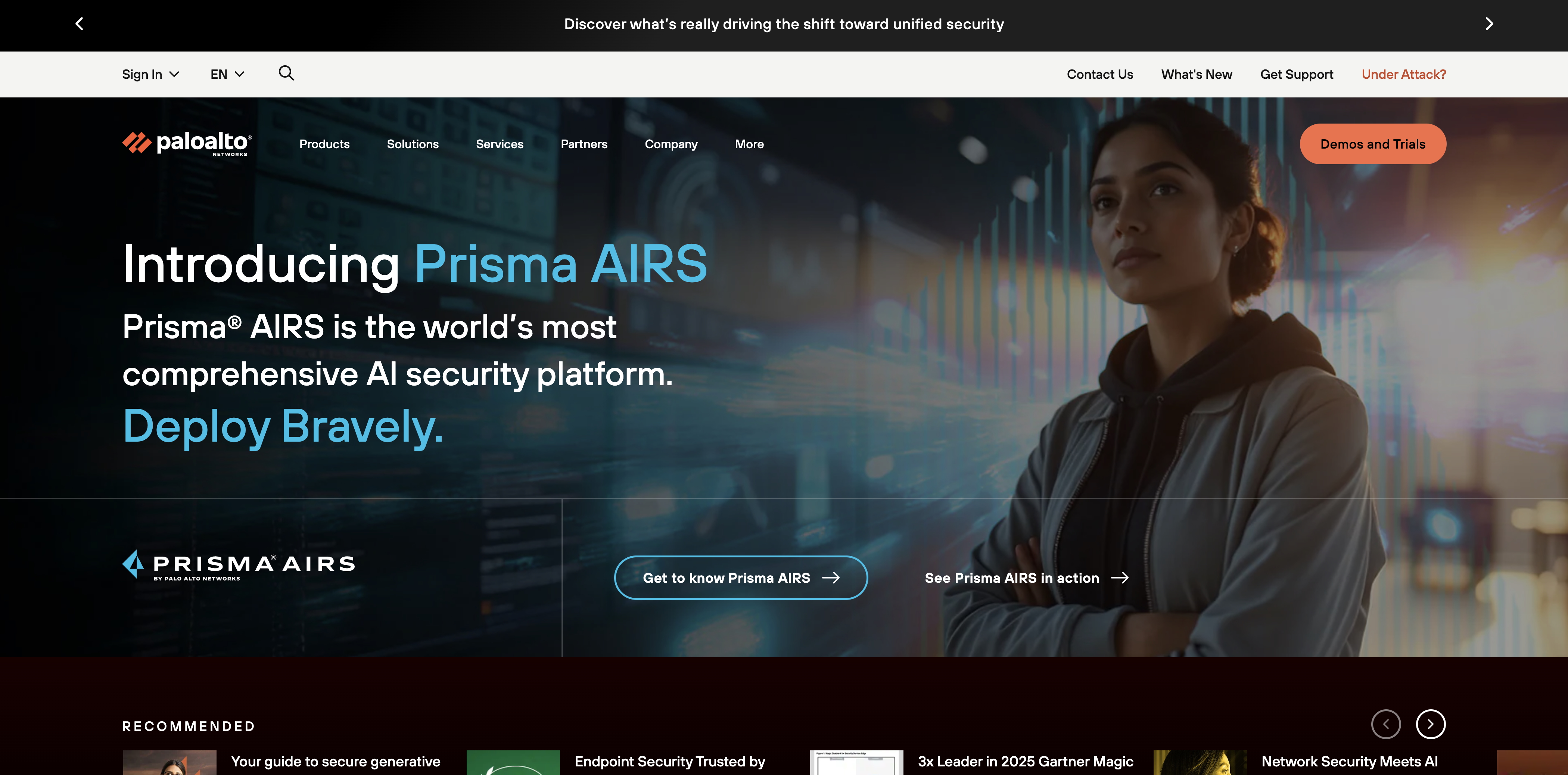The height and width of the screenshot is (775, 1568).
Task: Click See Prisma AIRS in action link
Action: [1026, 578]
